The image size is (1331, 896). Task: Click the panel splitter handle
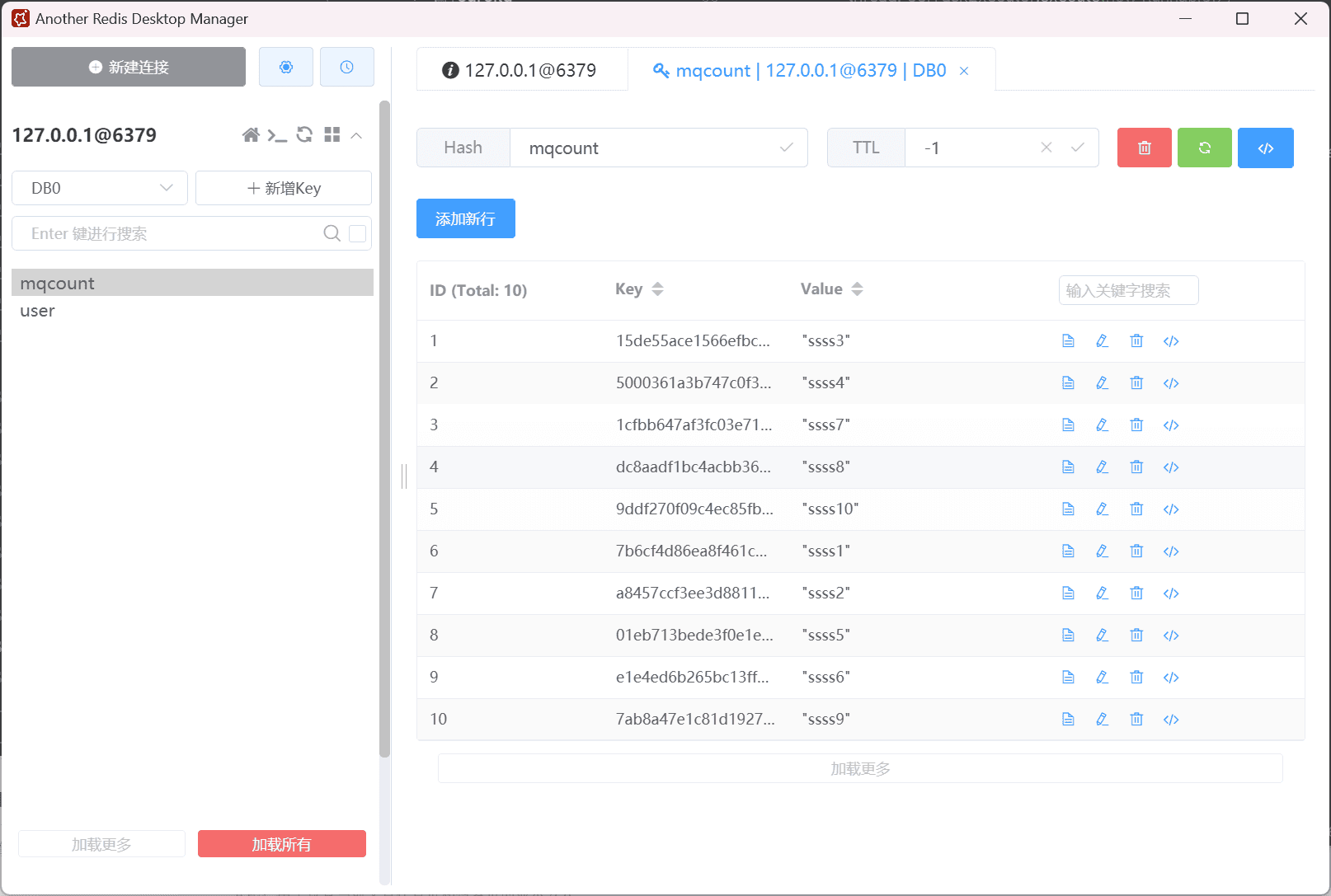[404, 476]
